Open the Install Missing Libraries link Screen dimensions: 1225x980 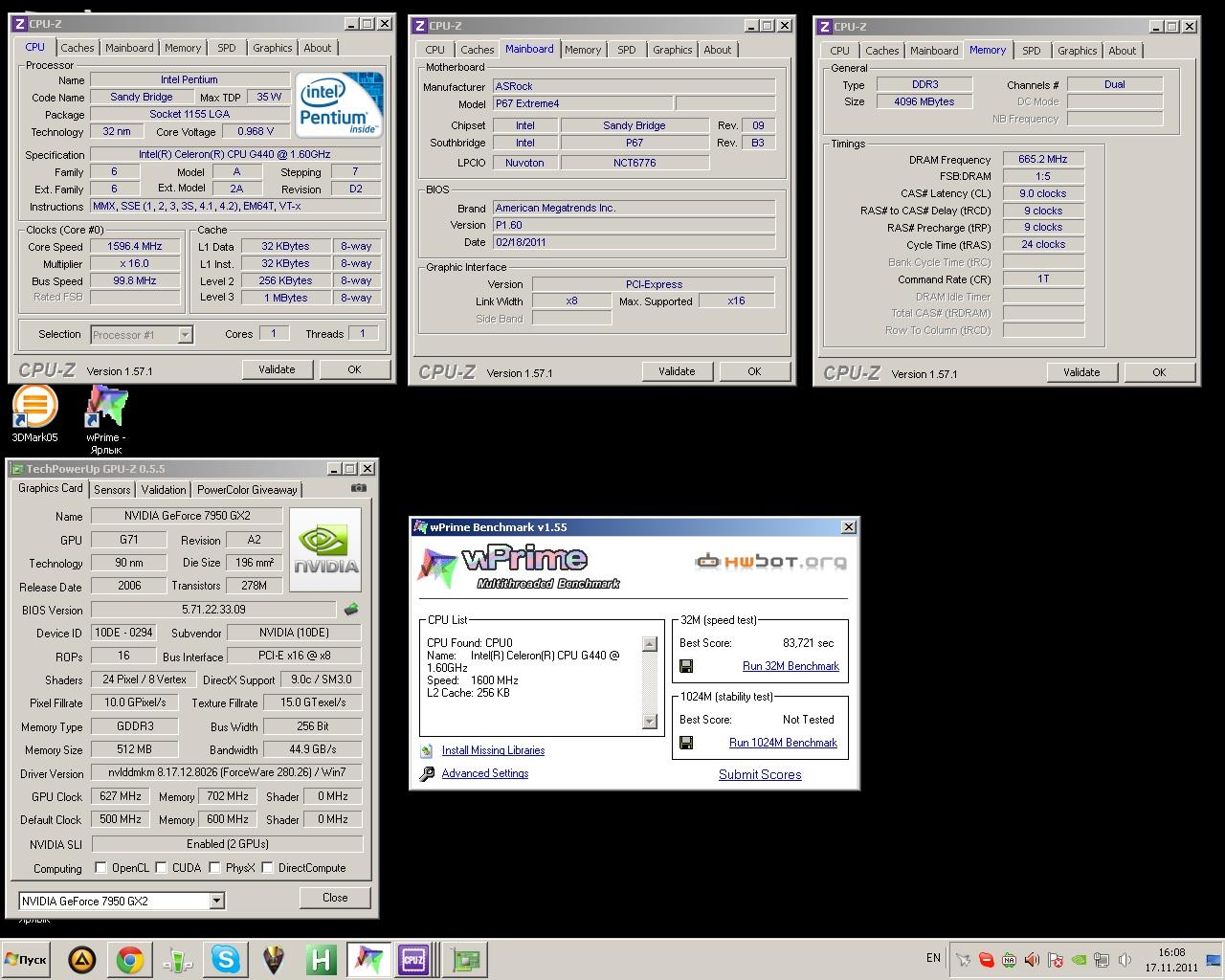pyautogui.click(x=493, y=751)
